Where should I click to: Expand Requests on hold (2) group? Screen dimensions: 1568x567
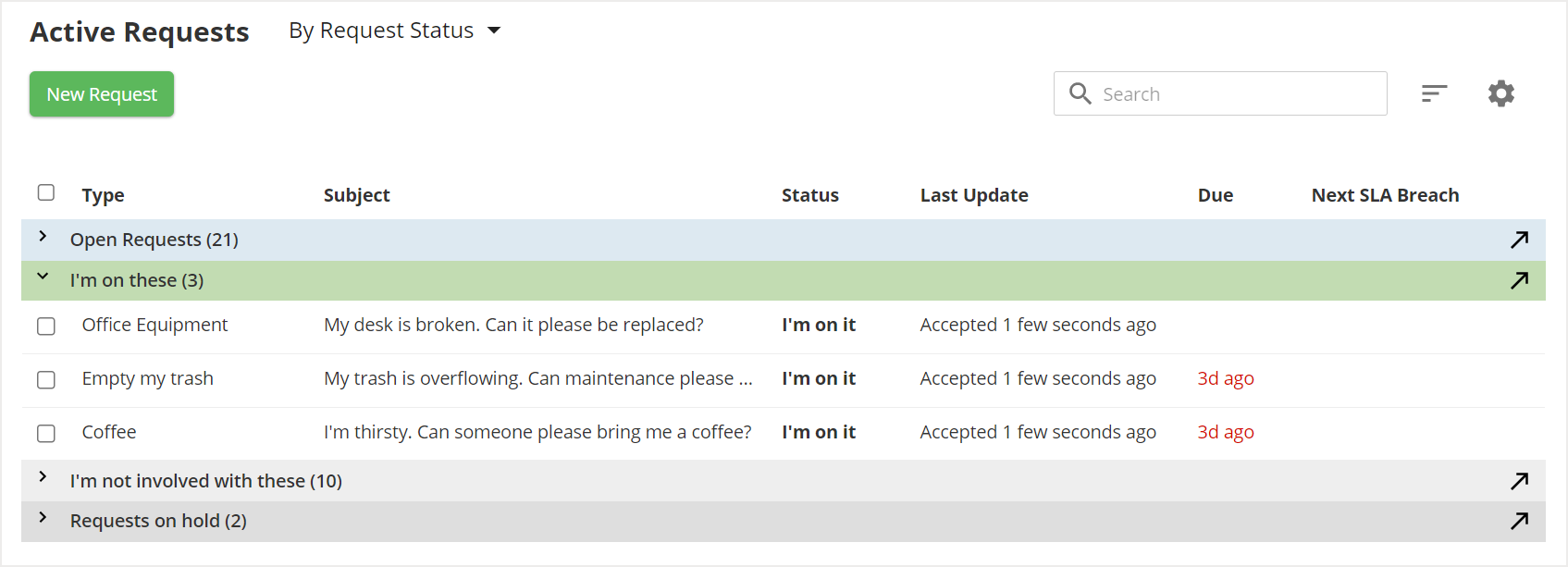point(43,518)
